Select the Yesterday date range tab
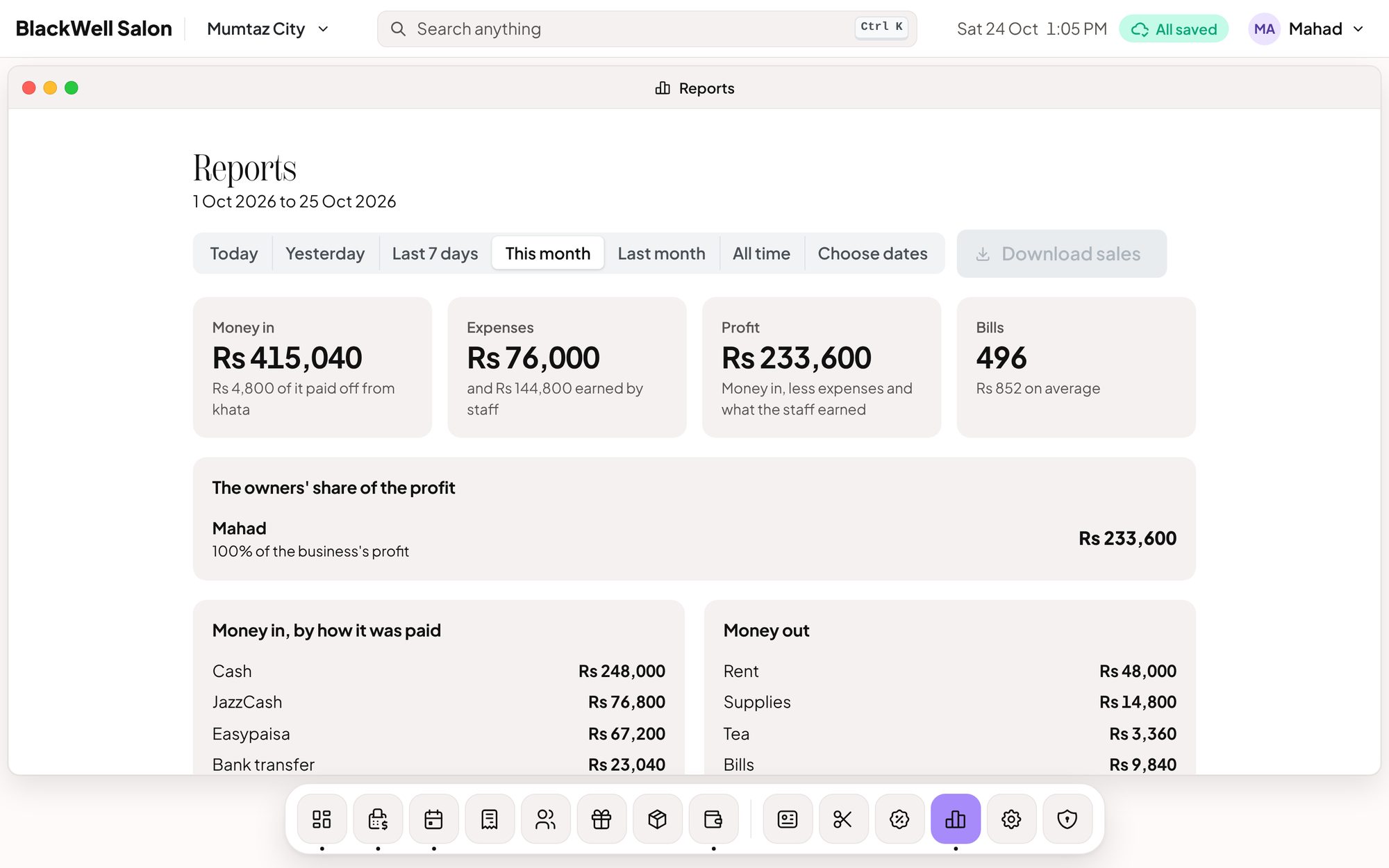Screen dimensions: 1389x868 point(325,253)
